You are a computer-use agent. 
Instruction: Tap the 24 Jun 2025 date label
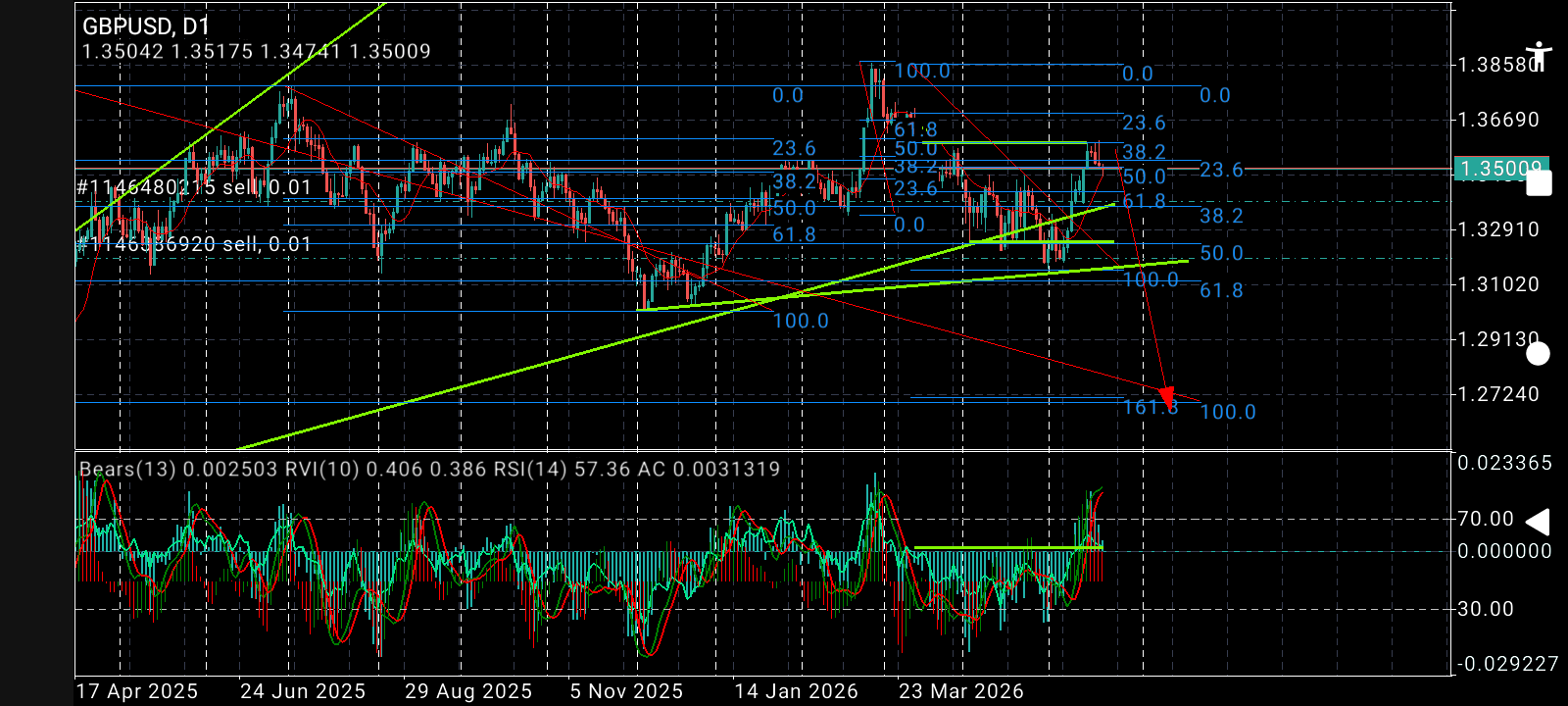(x=303, y=691)
